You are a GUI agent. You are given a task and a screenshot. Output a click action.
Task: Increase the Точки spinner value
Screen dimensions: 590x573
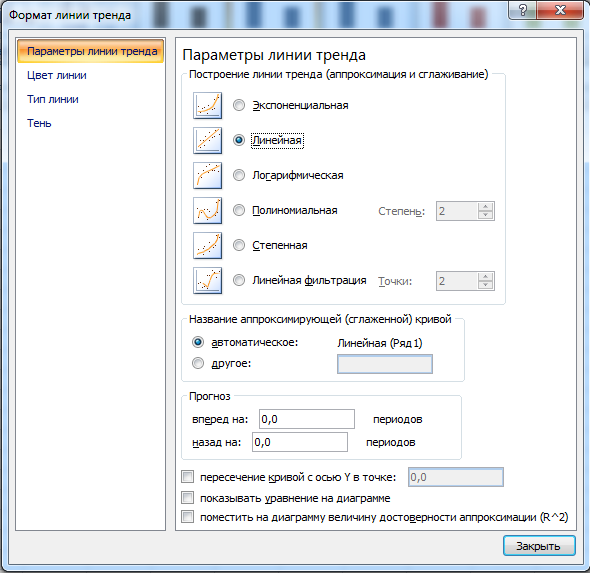point(485,277)
